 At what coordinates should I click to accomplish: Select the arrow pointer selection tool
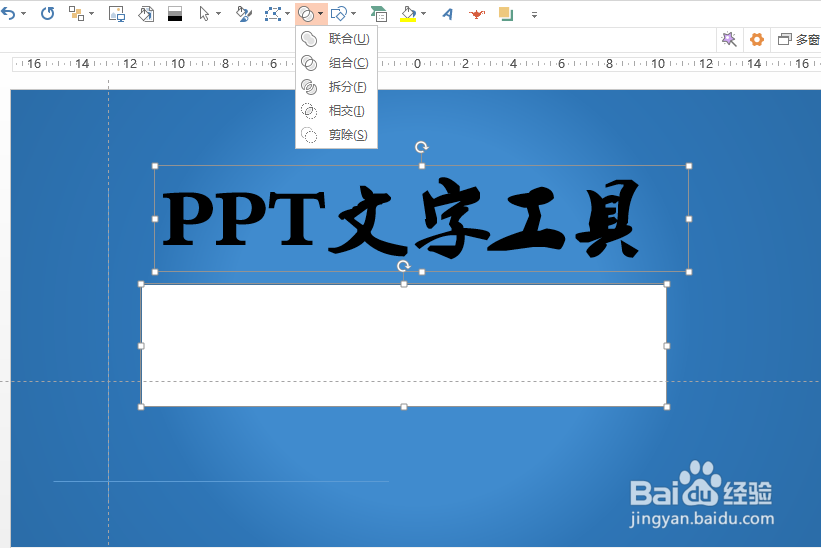click(x=204, y=14)
